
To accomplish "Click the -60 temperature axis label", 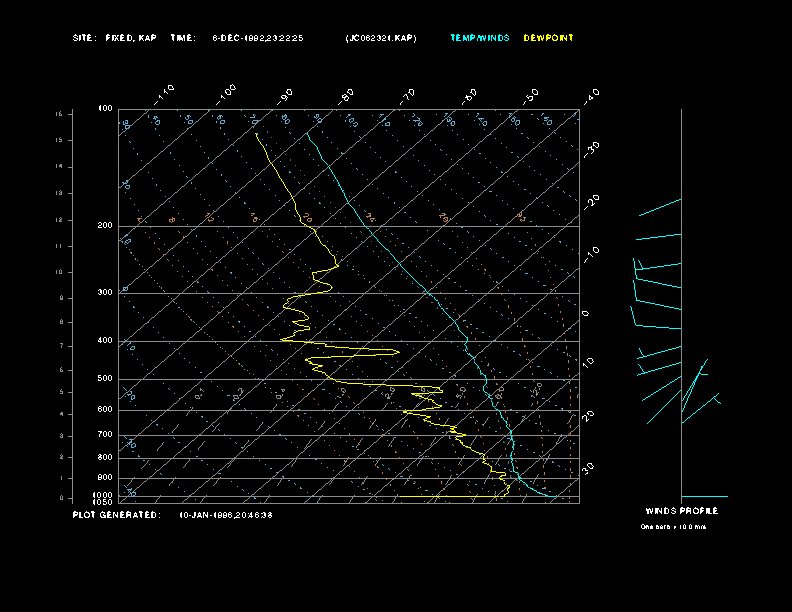I will [469, 96].
